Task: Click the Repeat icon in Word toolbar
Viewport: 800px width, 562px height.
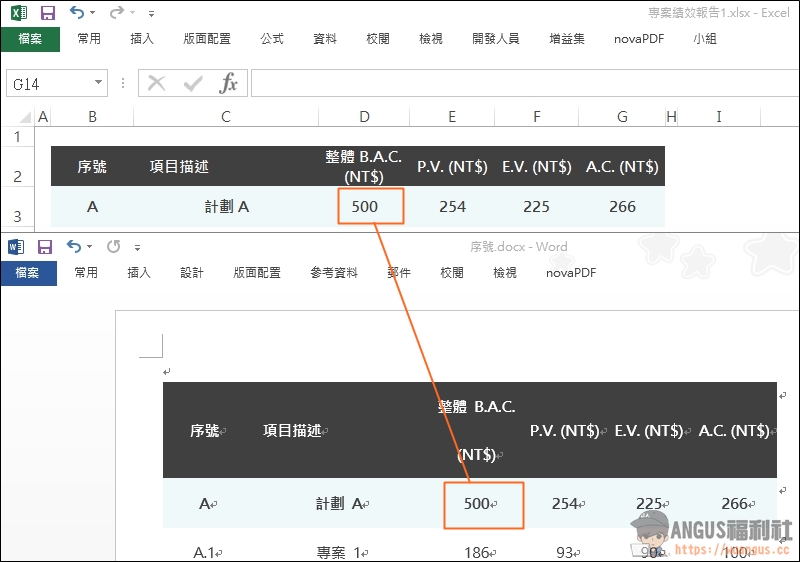Action: (x=113, y=247)
